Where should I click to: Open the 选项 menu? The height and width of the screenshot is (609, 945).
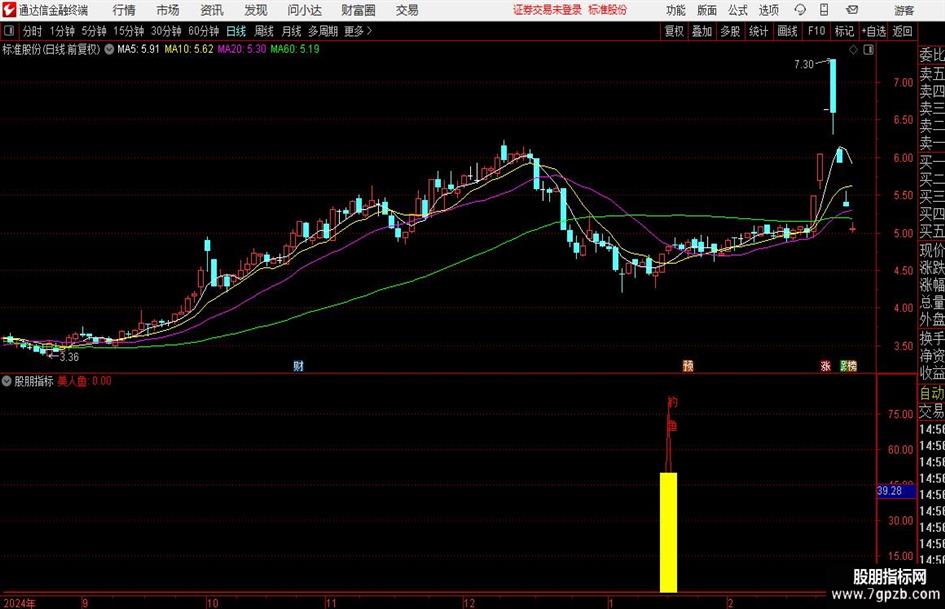click(769, 10)
